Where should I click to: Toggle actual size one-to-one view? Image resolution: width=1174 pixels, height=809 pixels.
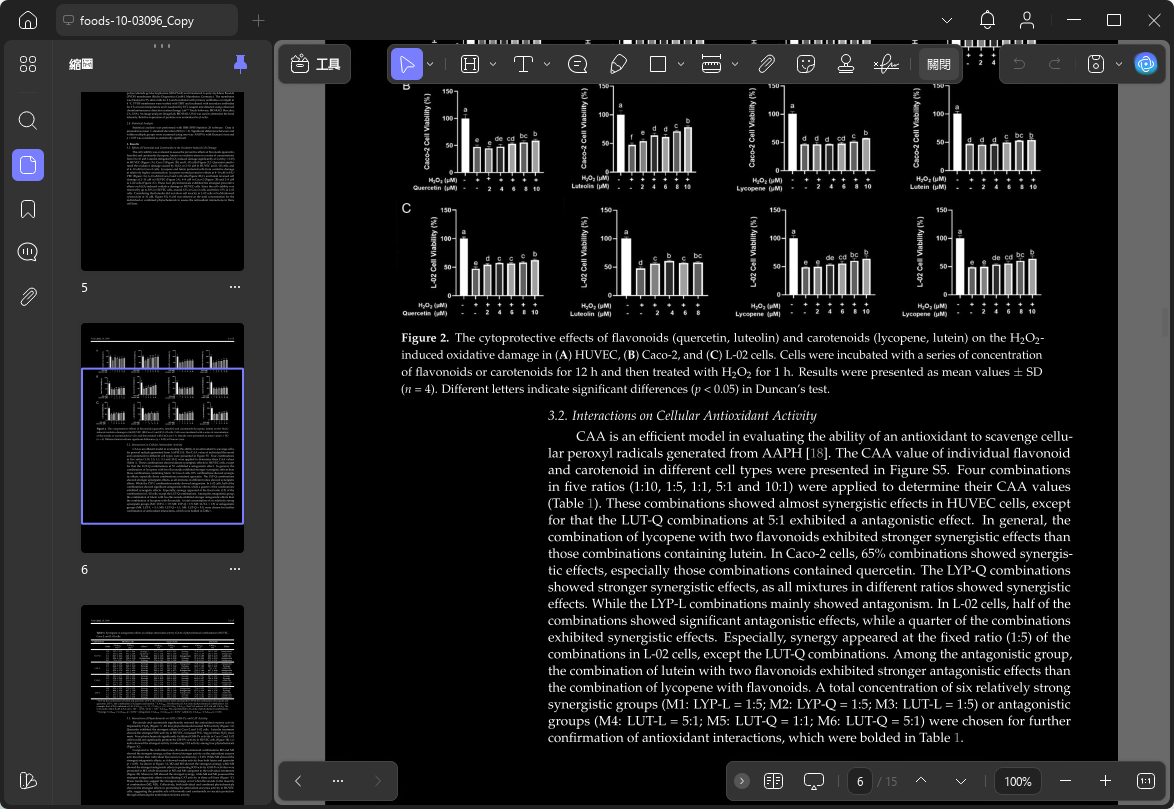pyautogui.click(x=1146, y=781)
